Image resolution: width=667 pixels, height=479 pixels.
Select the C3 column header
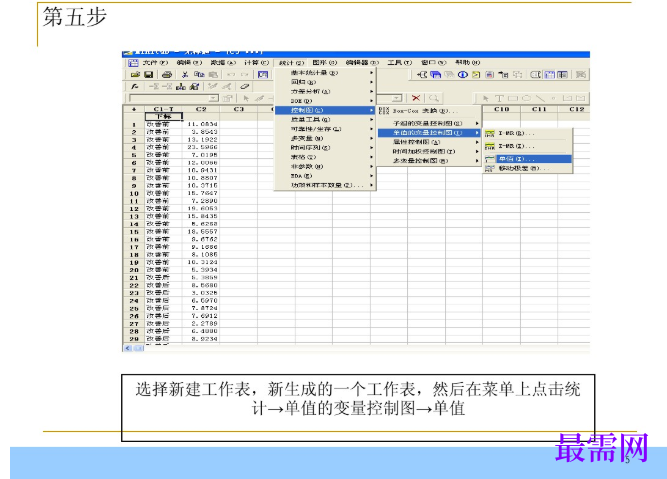click(239, 109)
